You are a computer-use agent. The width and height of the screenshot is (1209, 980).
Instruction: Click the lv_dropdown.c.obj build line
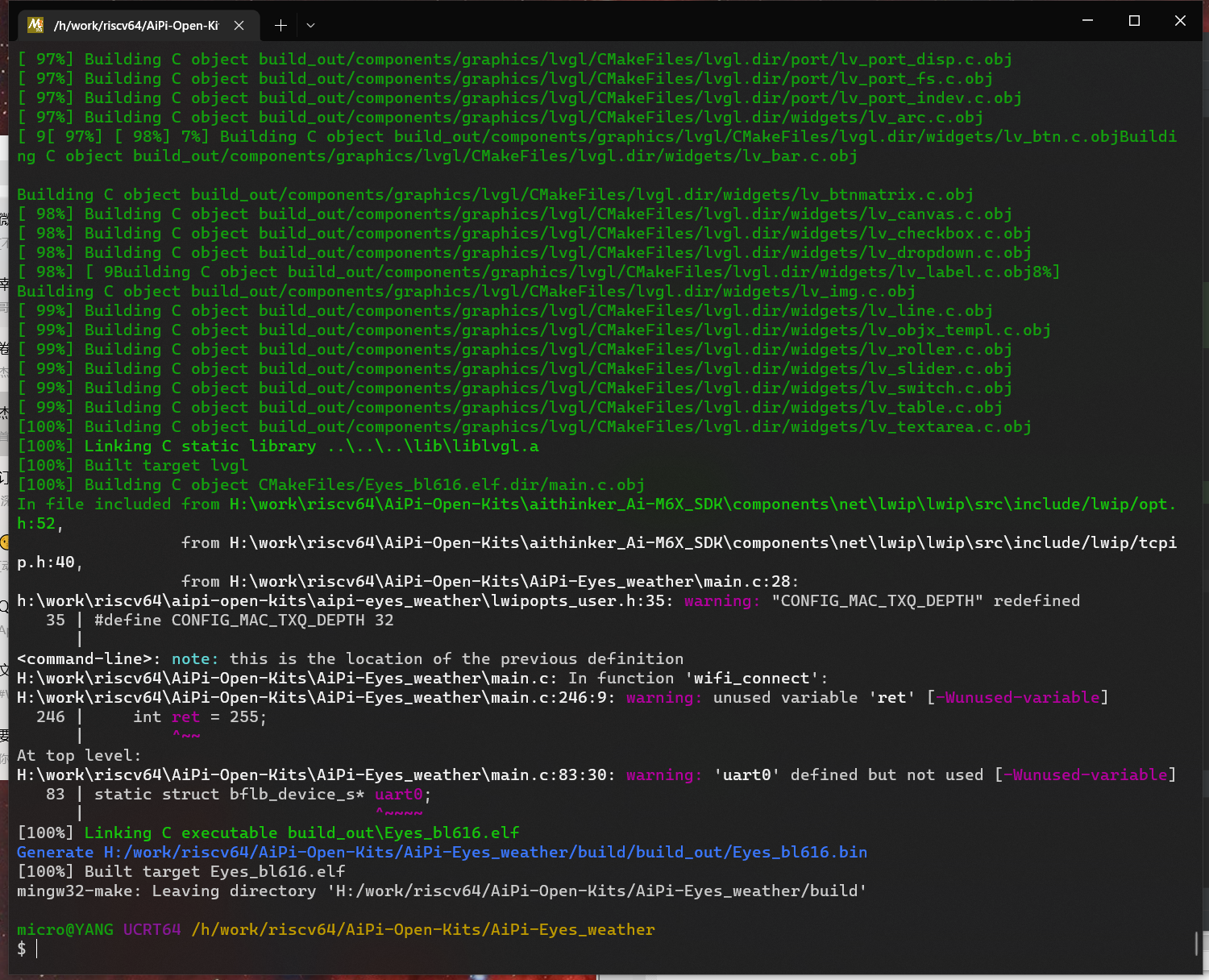click(524, 252)
